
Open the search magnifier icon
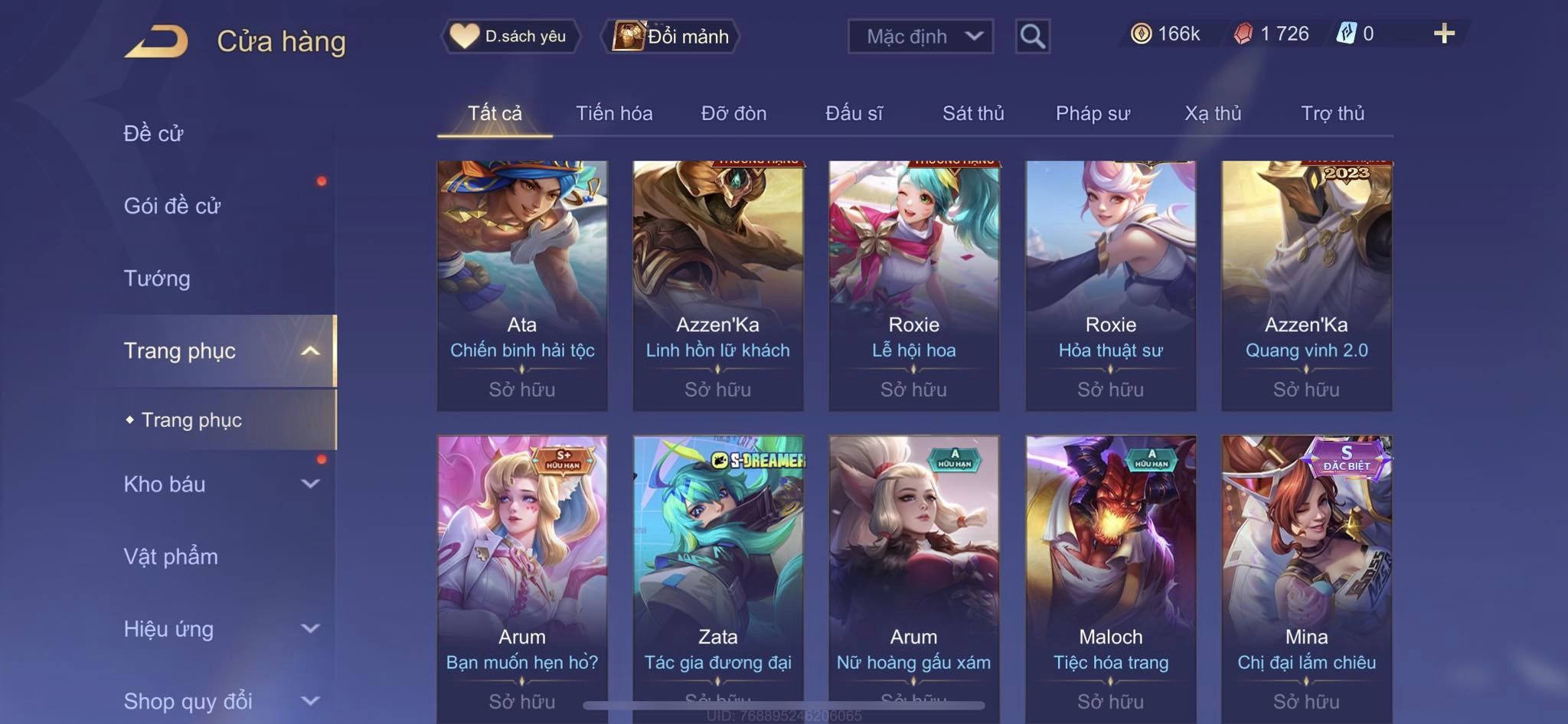click(1032, 36)
